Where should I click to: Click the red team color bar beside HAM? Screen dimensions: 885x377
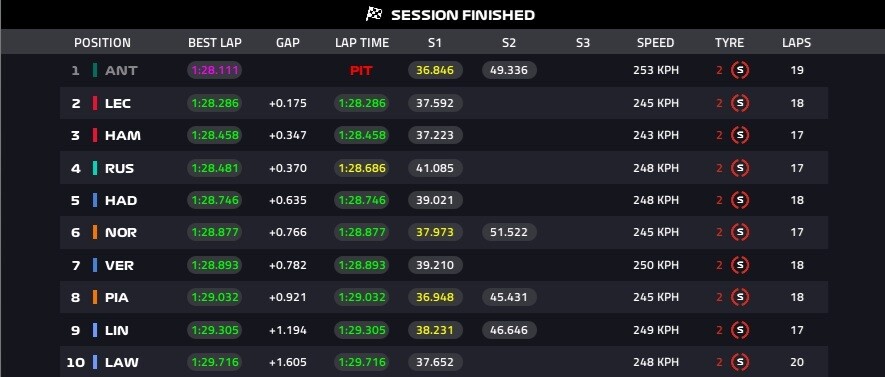[x=95, y=135]
